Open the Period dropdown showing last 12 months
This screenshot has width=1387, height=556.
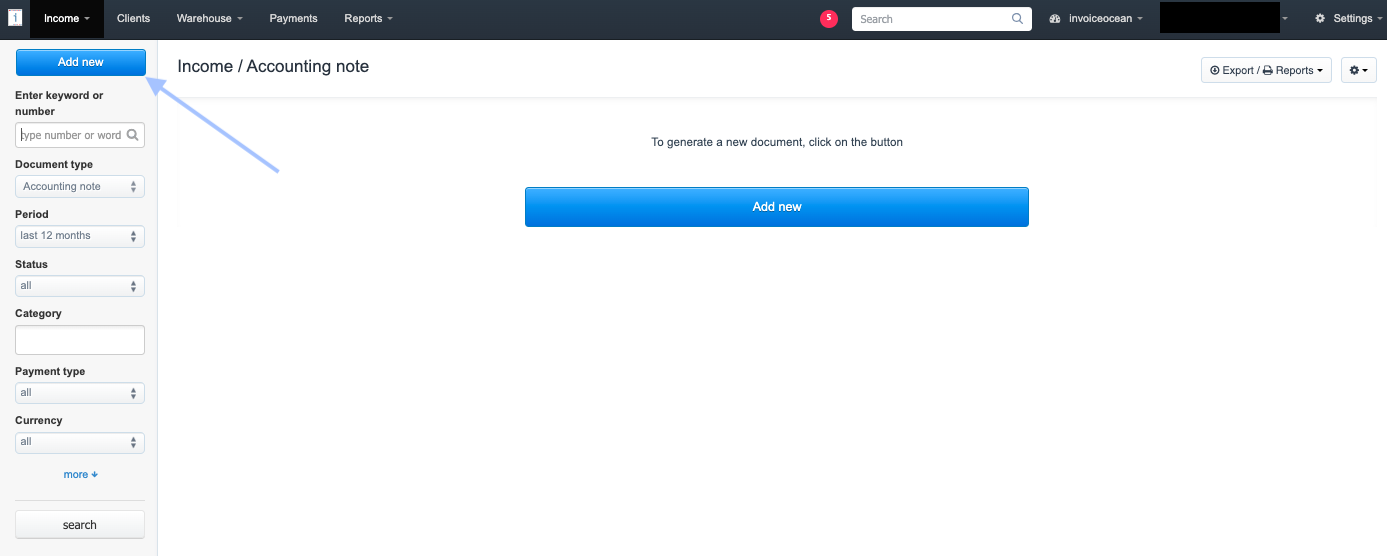coord(80,236)
